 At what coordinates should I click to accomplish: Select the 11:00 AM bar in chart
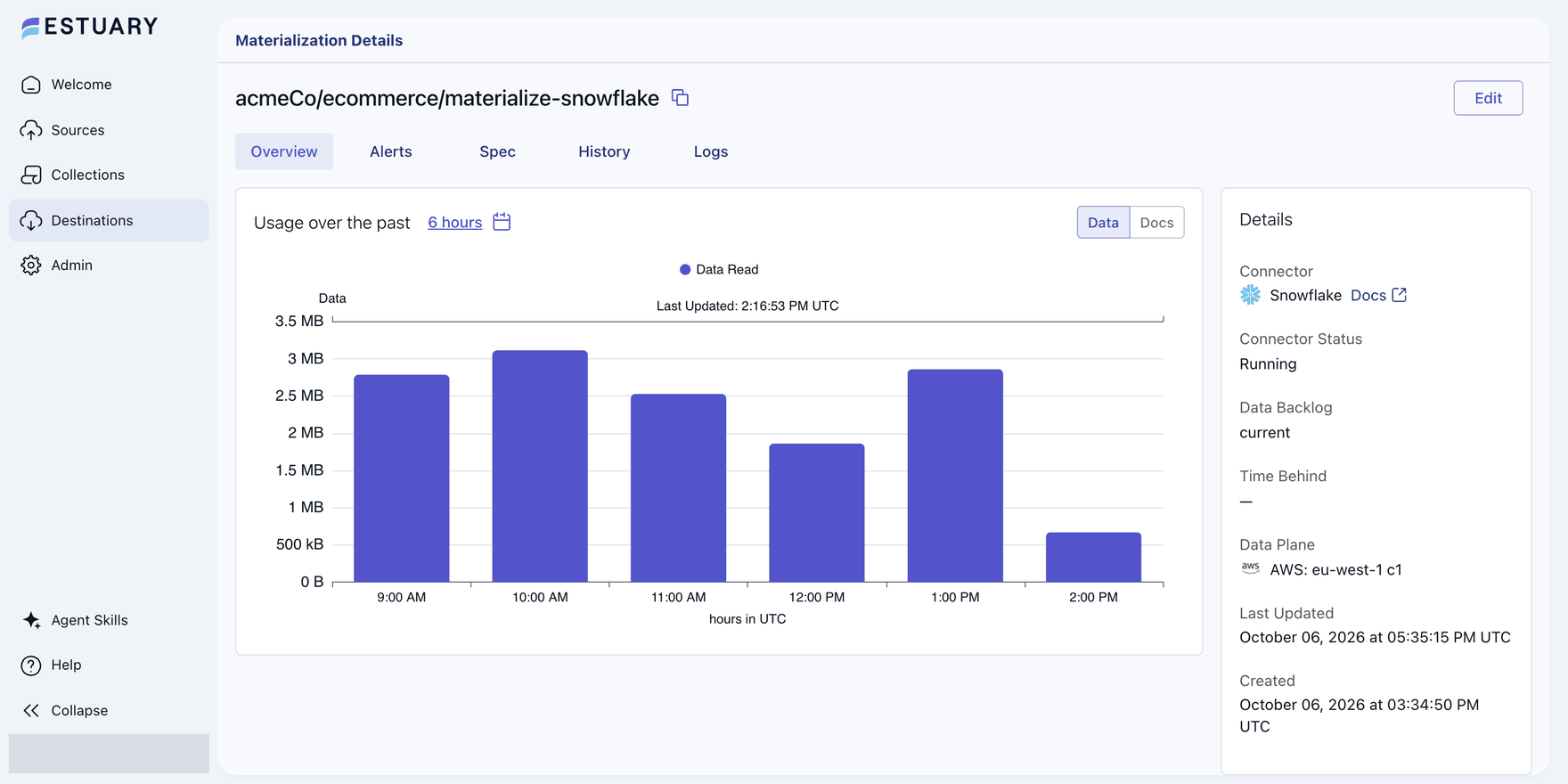[678, 488]
